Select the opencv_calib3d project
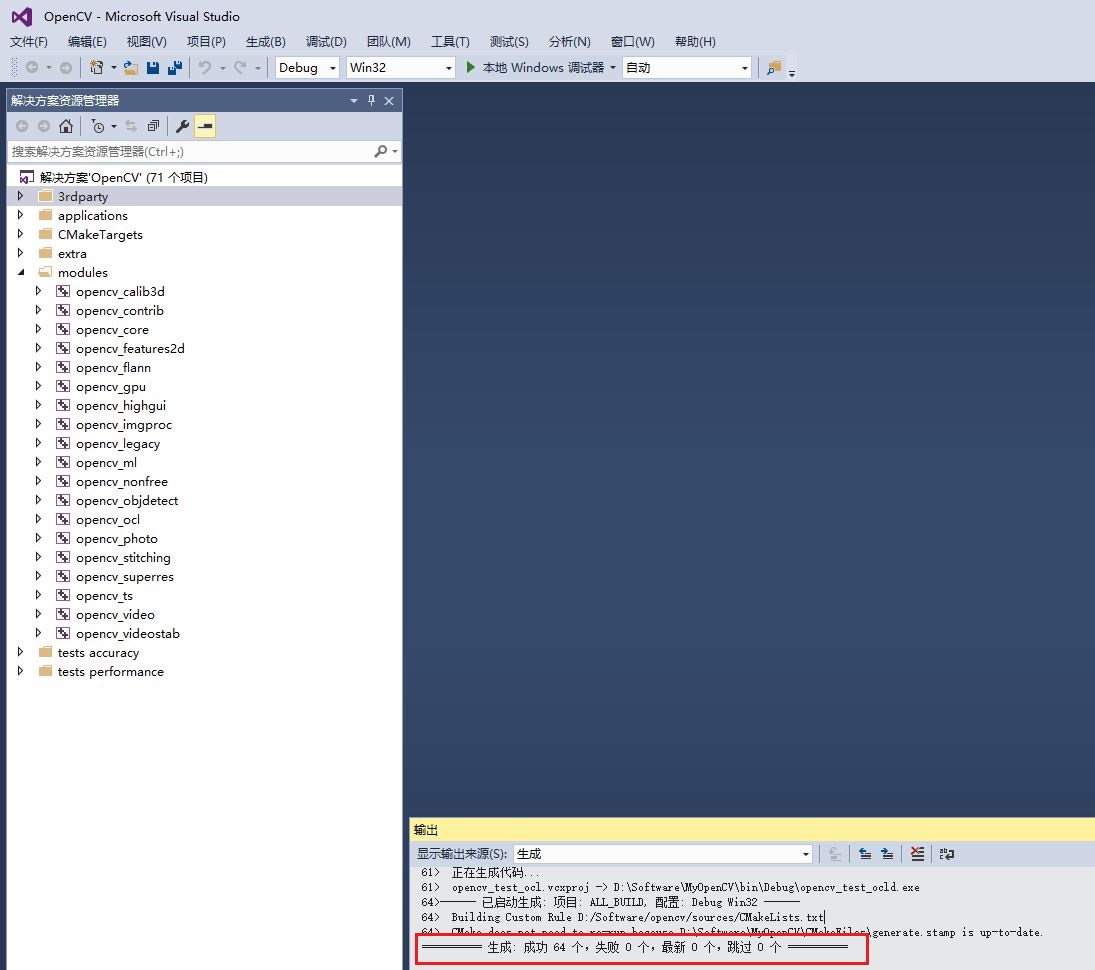This screenshot has height=970, width=1095. tap(119, 291)
